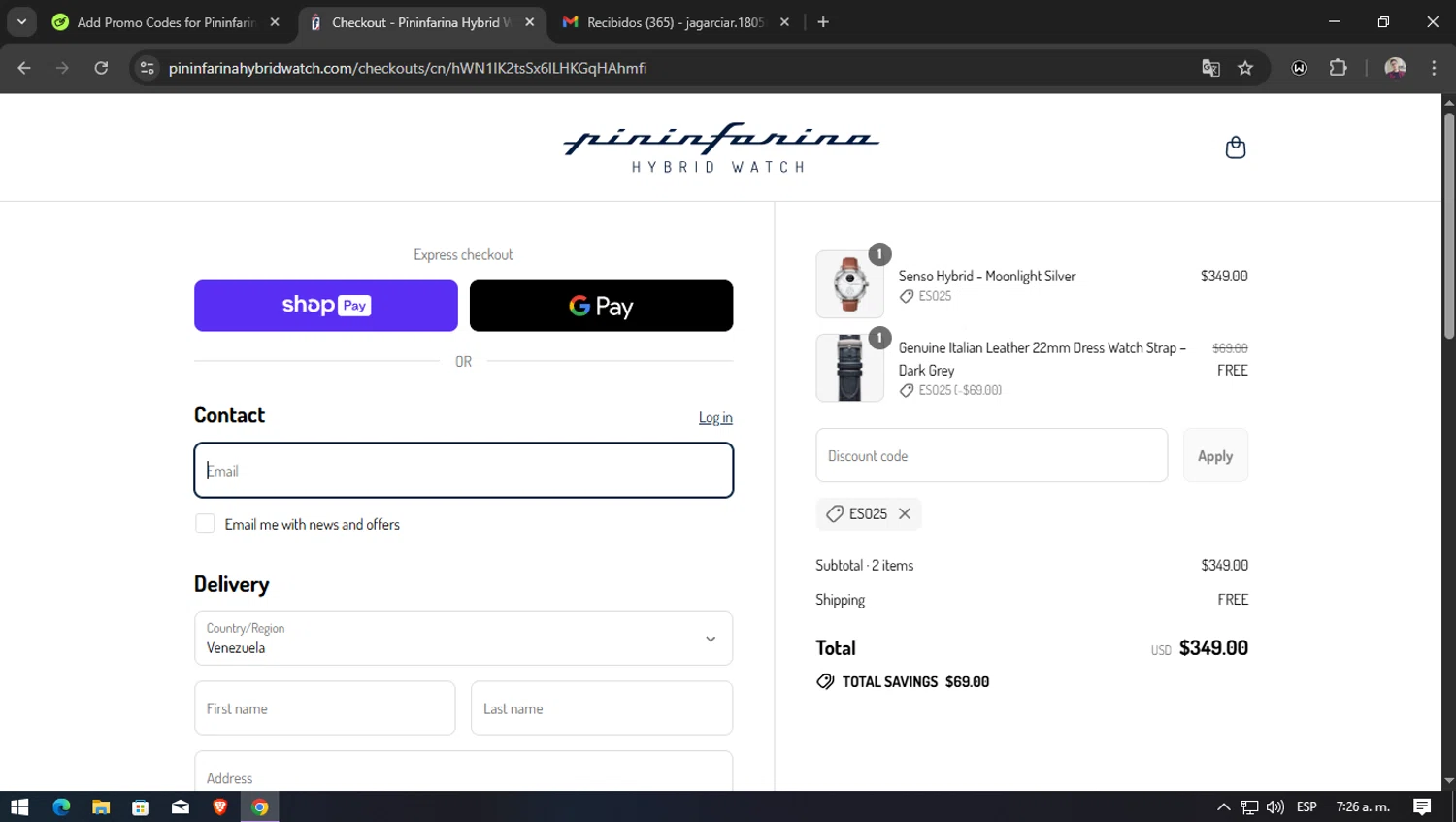Click the Senso Hybrid watch thumbnail
This screenshot has height=822, width=1456.
click(849, 284)
